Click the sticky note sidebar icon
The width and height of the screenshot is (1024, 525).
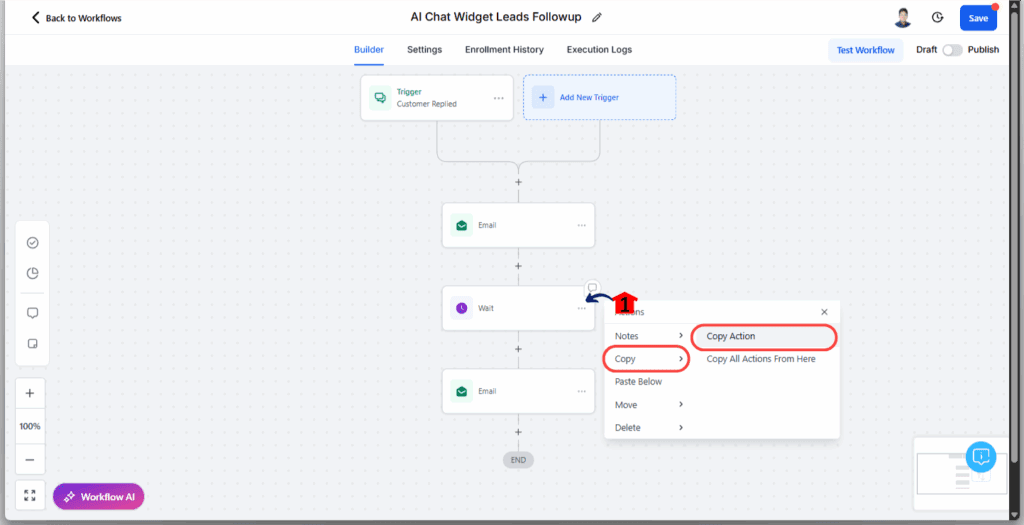tap(32, 343)
